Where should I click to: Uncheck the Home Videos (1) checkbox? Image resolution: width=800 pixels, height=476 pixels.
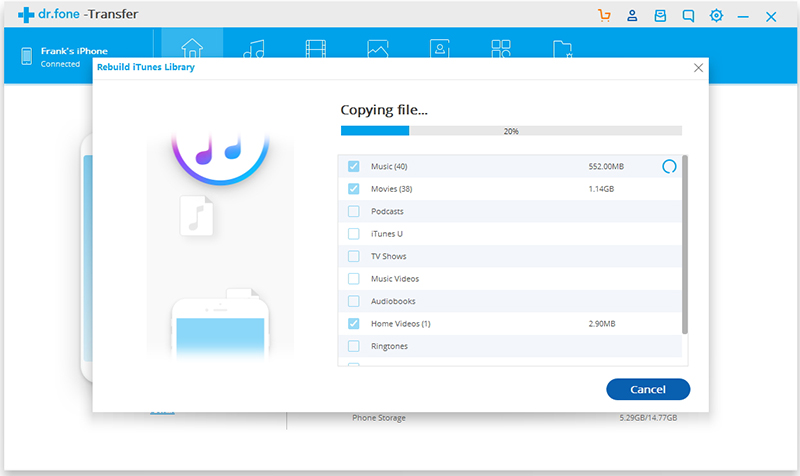354,323
